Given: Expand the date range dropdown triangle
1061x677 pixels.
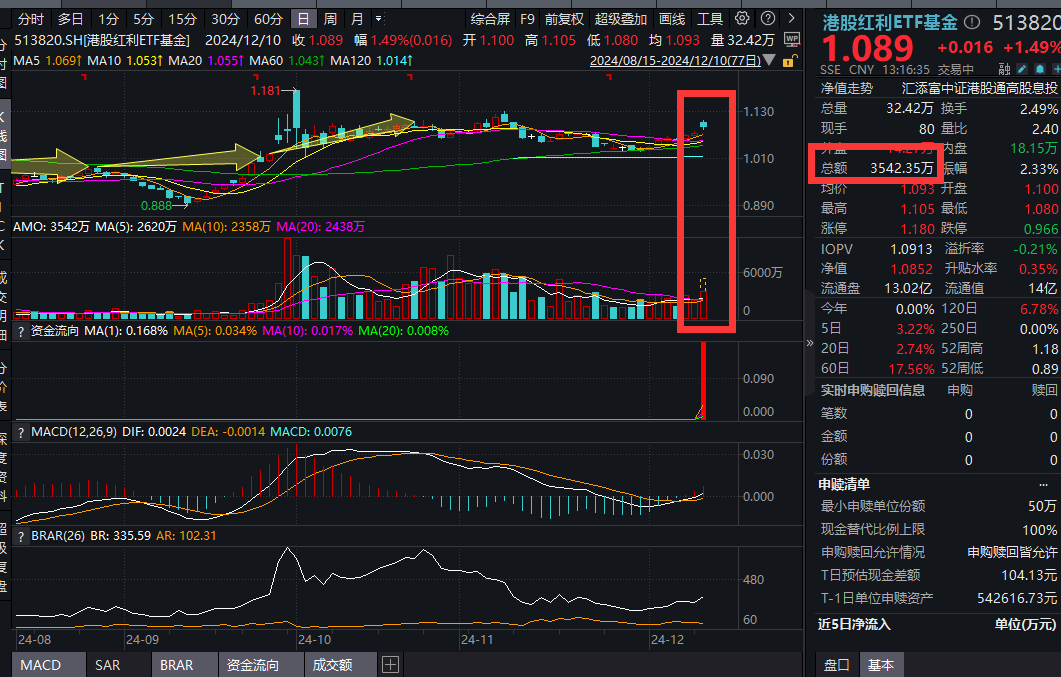Looking at the screenshot, I should pos(768,61).
